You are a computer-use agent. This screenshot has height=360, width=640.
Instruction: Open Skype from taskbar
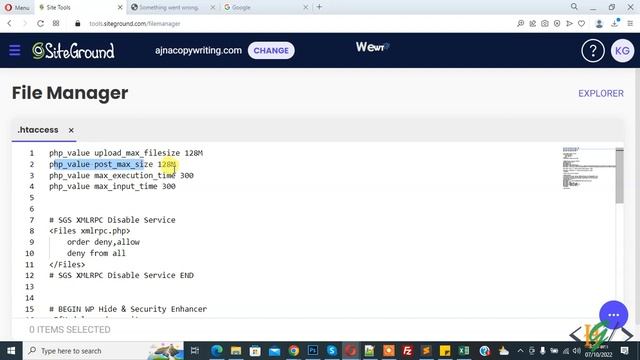(x=332, y=351)
